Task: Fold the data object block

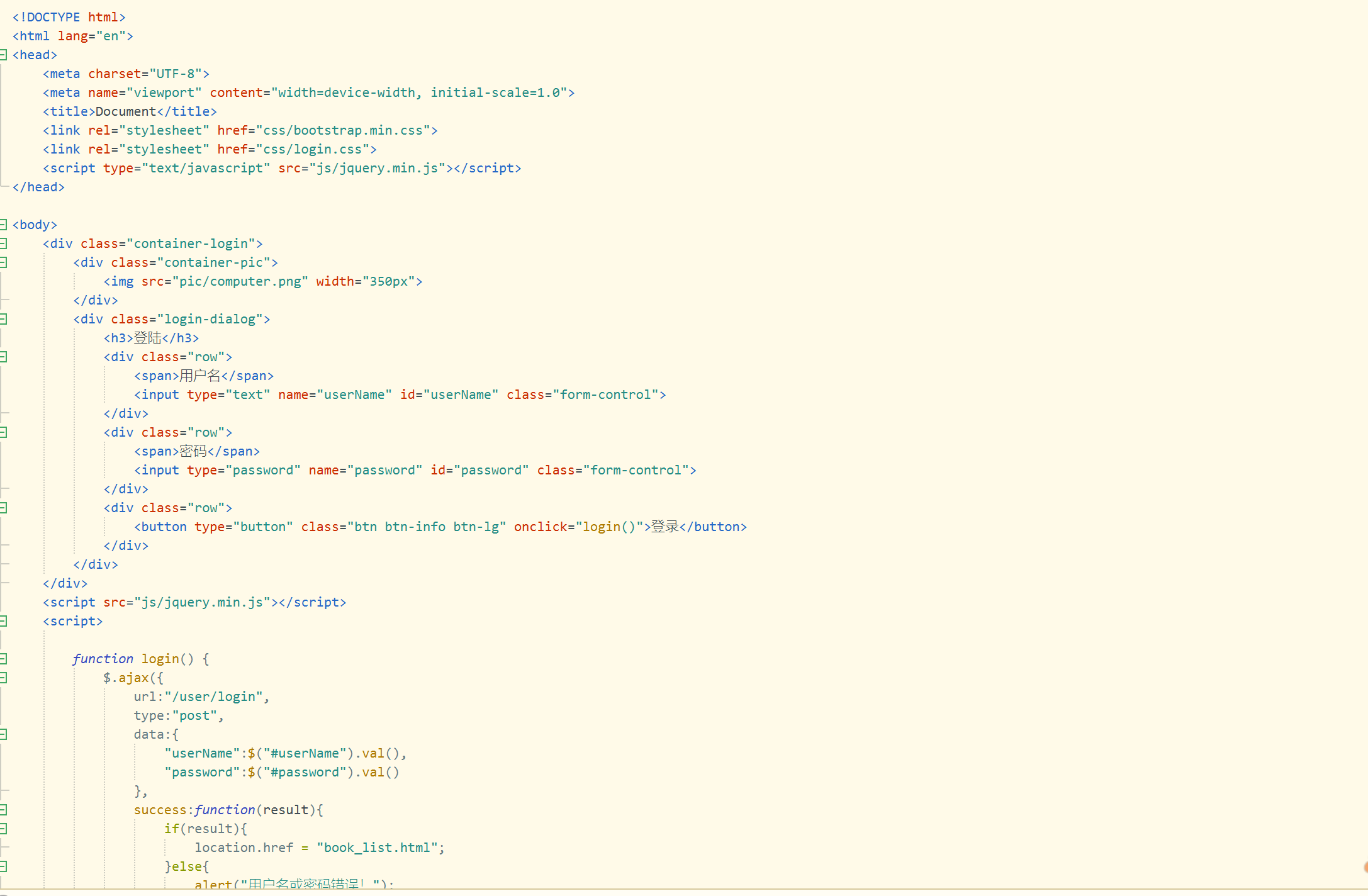Action: point(3,734)
